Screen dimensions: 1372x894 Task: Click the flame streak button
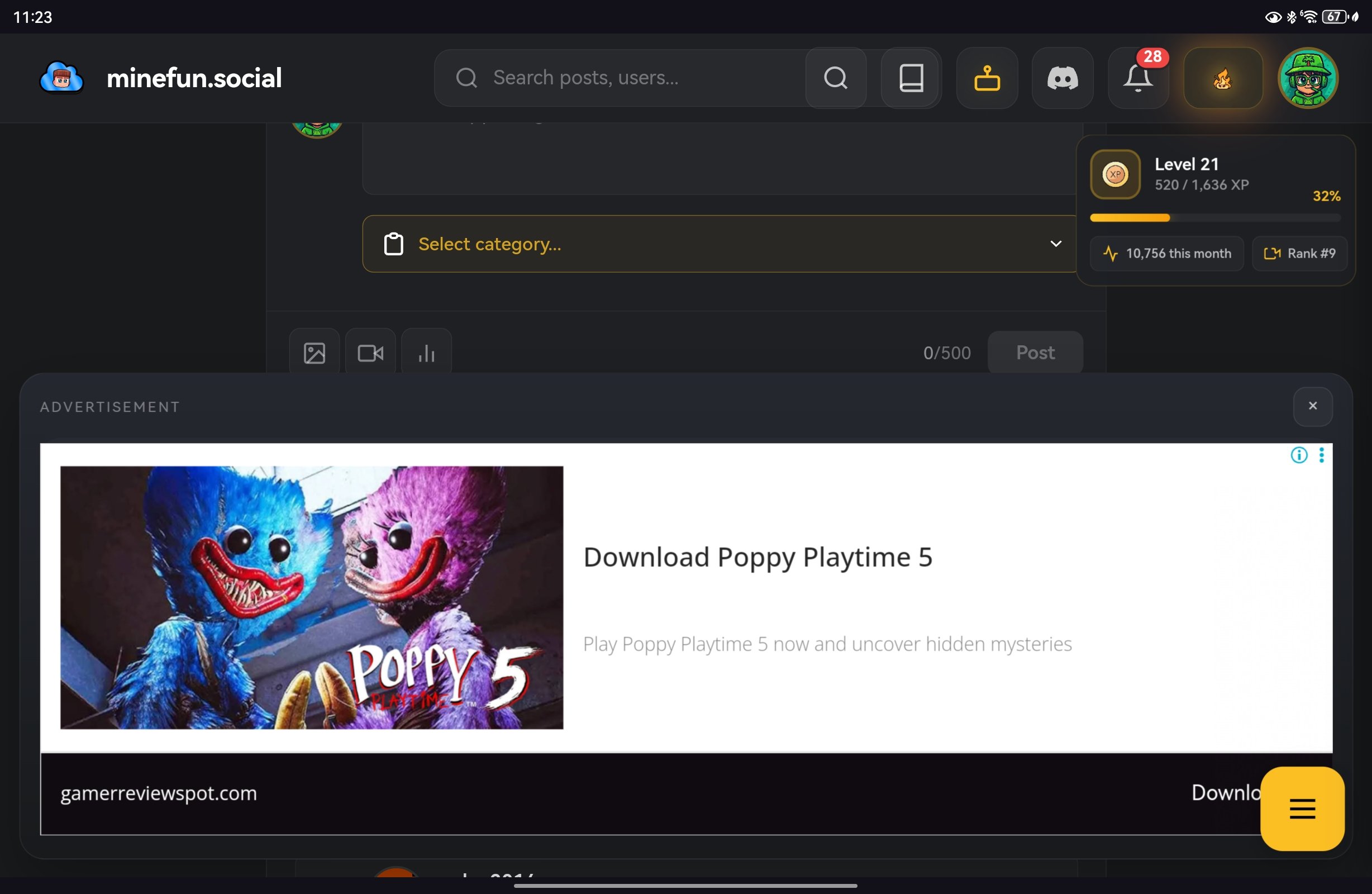1222,78
